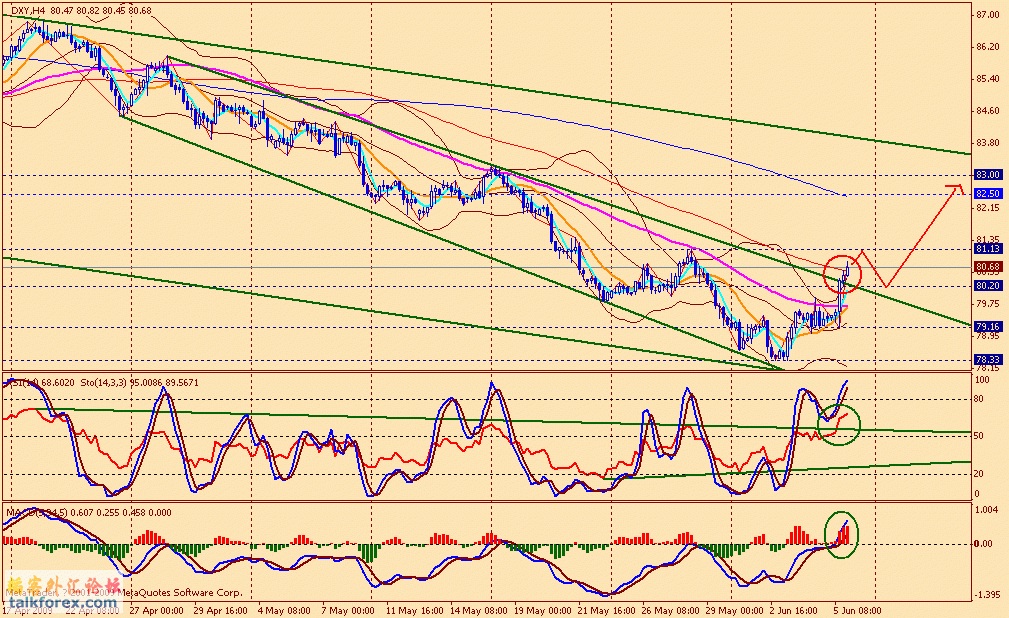This screenshot has height=618, width=1009.
Task: Click the 11 May 16:00 date label
Action: (414, 610)
